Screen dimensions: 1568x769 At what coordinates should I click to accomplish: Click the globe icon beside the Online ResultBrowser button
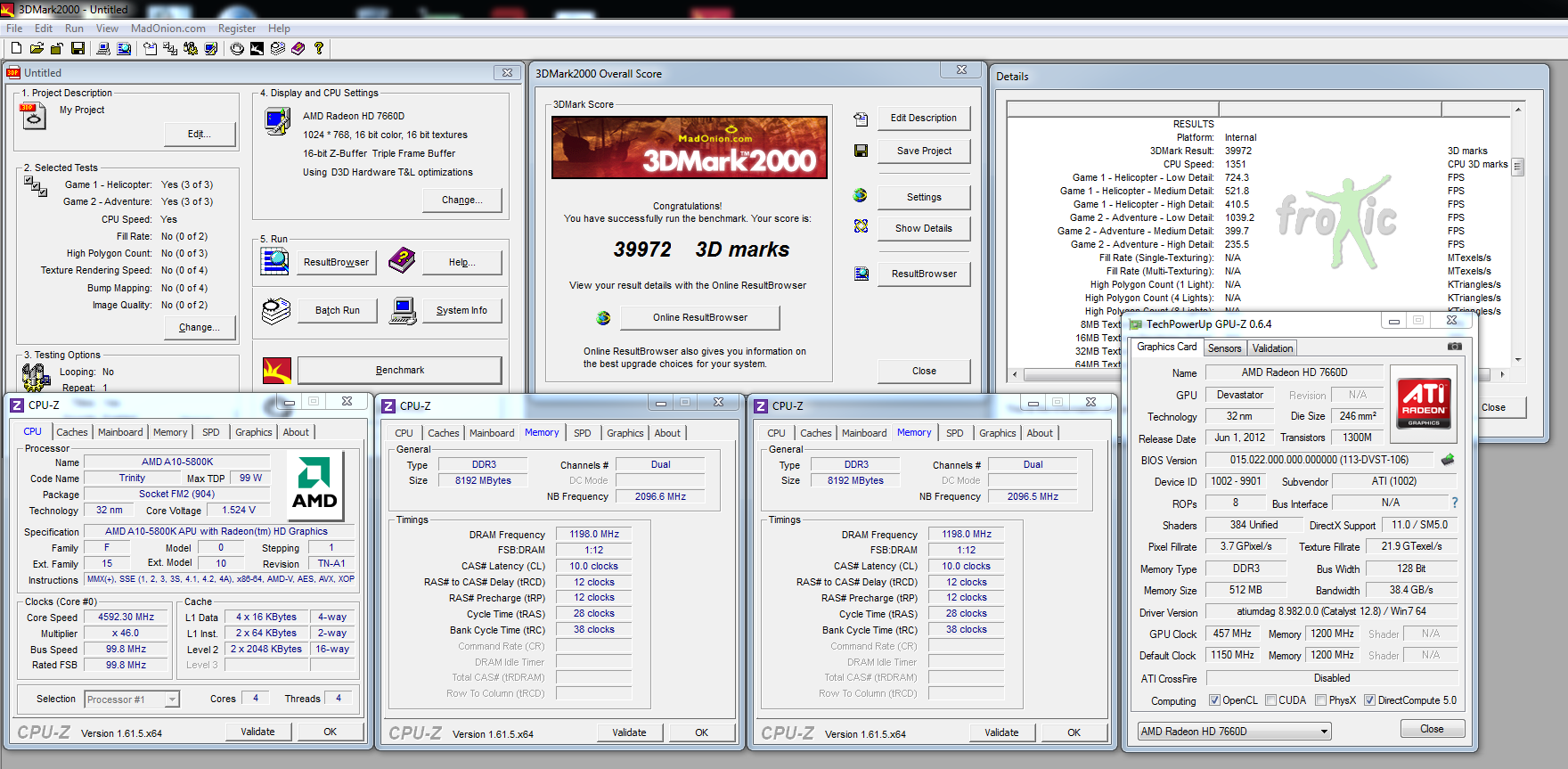[x=604, y=318]
